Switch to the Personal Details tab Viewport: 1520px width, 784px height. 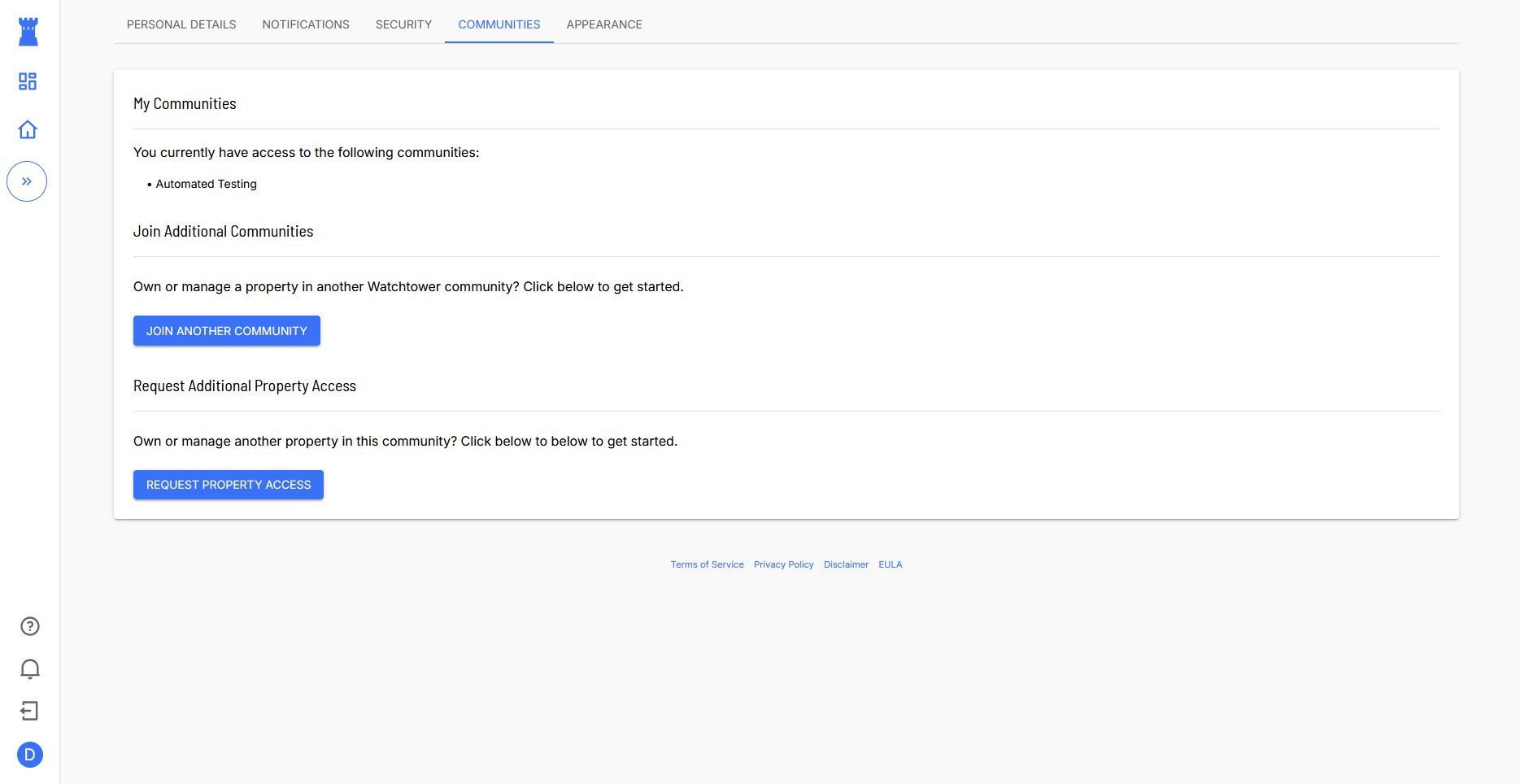181,24
